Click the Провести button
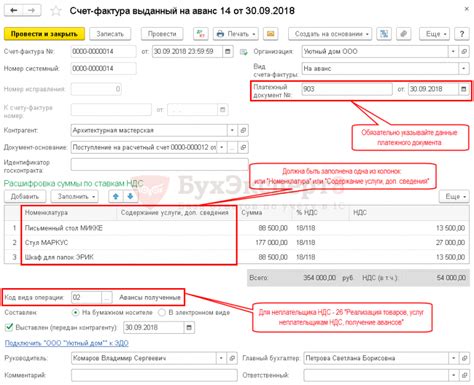Screen dimensions: 474x385 click(x=162, y=34)
